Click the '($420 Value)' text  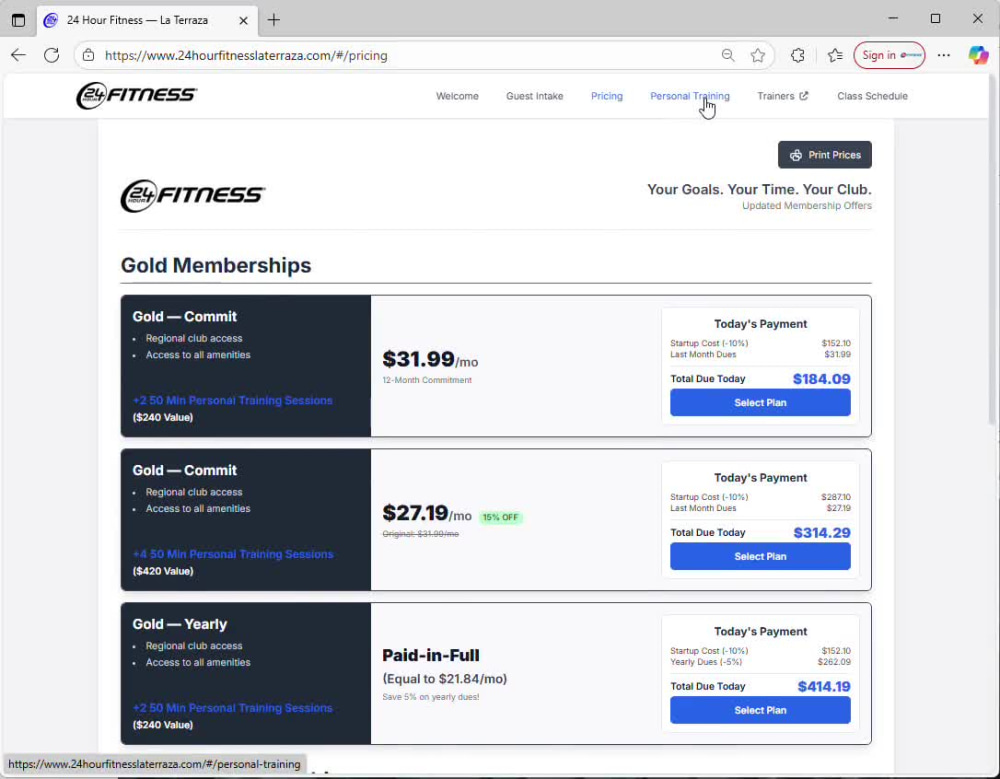pos(163,571)
